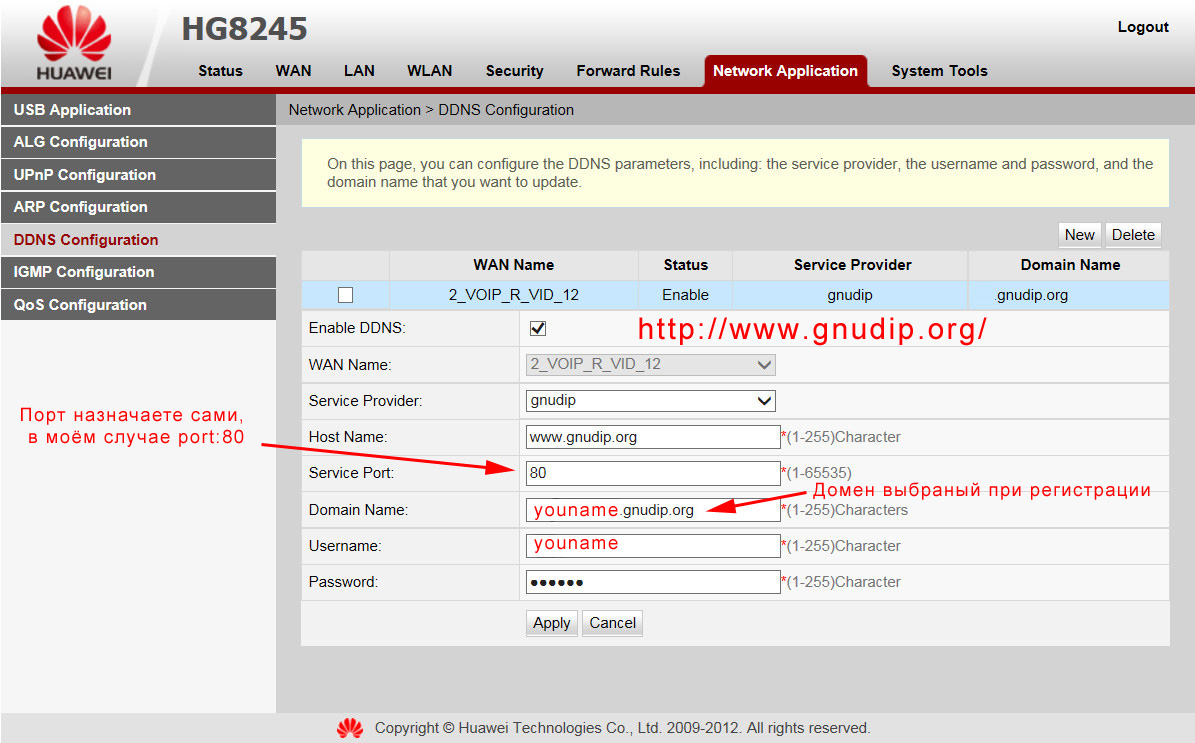1195x743 pixels.
Task: Go to QoS Configuration page
Action: point(138,305)
